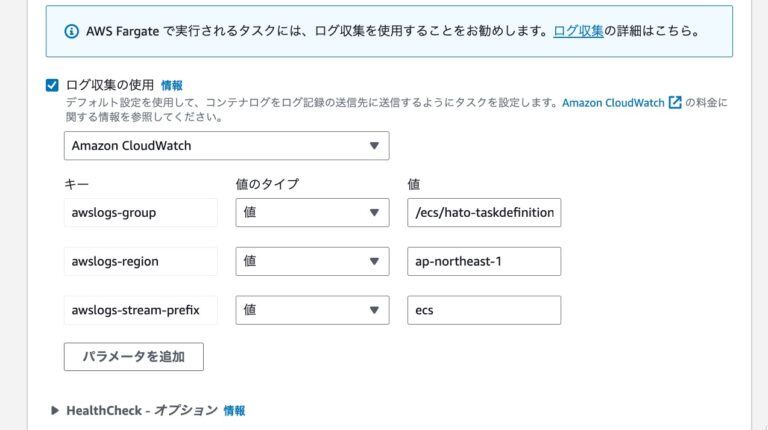The image size is (768, 430).
Task: Open the value type dropdown for awslogs-group
Action: (312, 213)
